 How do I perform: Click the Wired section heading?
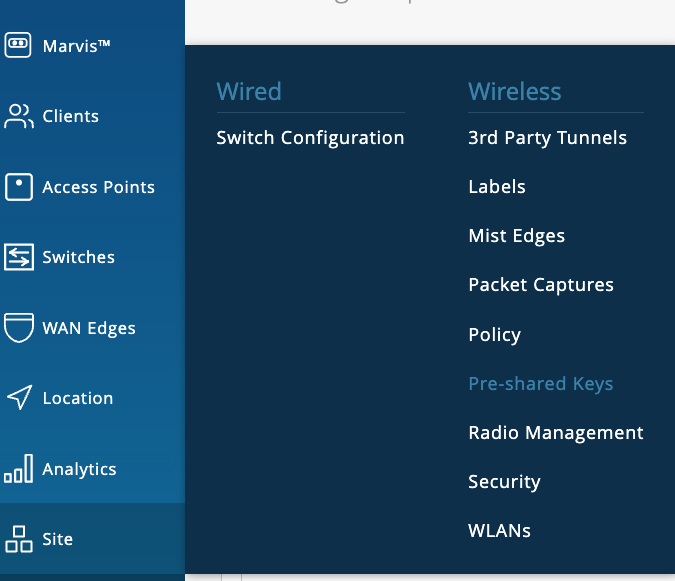coord(249,92)
